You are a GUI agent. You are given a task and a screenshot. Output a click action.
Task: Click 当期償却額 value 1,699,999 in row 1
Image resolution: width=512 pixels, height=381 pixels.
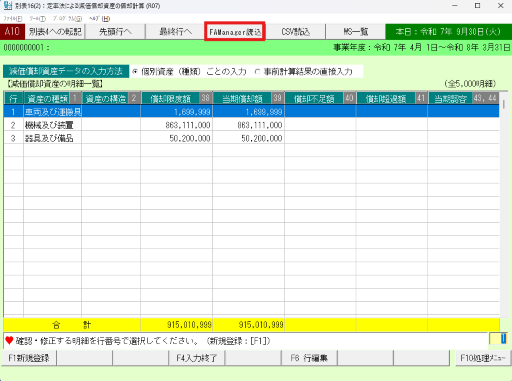(264, 112)
